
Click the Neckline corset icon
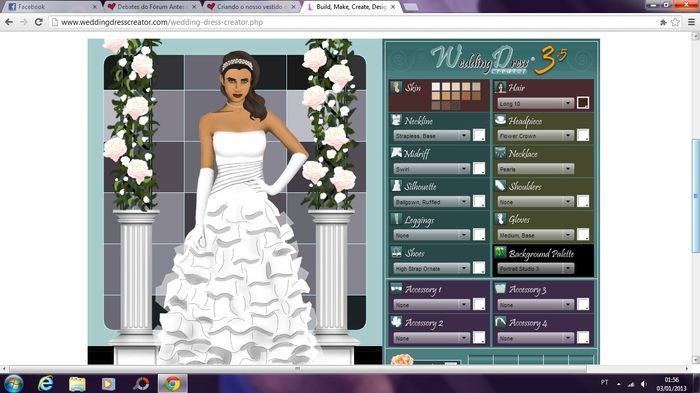click(396, 120)
